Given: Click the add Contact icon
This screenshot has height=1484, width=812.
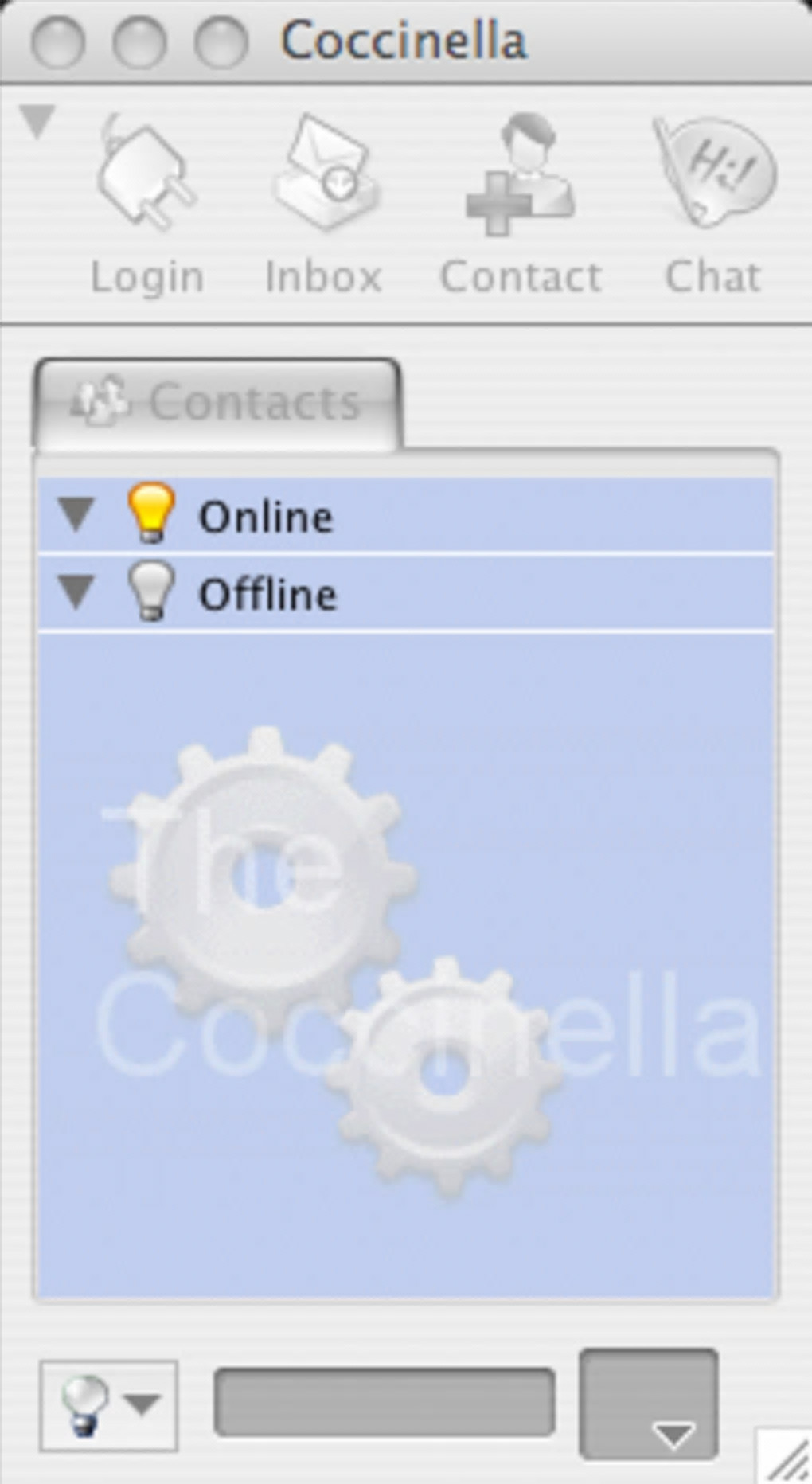Looking at the screenshot, I should [520, 174].
